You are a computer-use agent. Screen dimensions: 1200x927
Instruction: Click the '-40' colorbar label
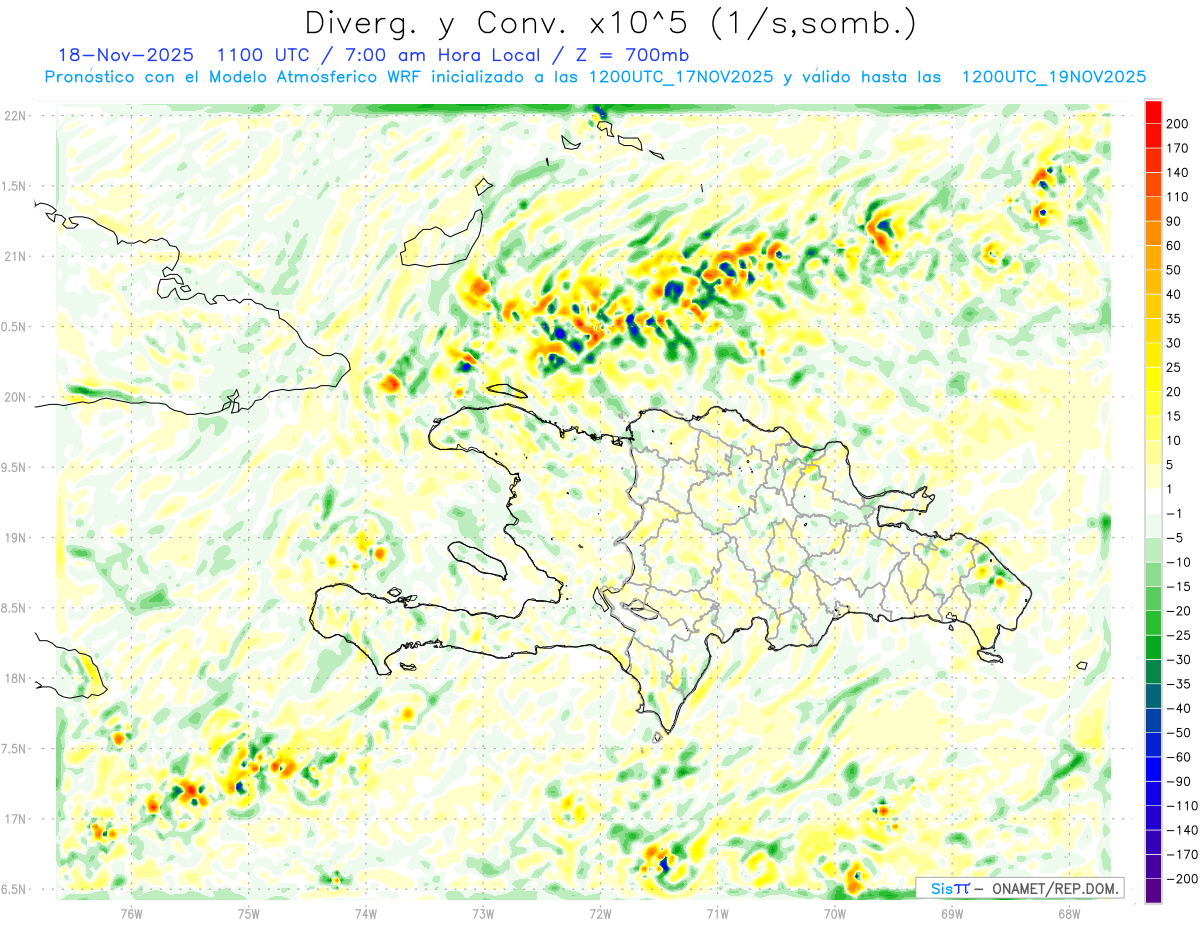[x=1178, y=709]
